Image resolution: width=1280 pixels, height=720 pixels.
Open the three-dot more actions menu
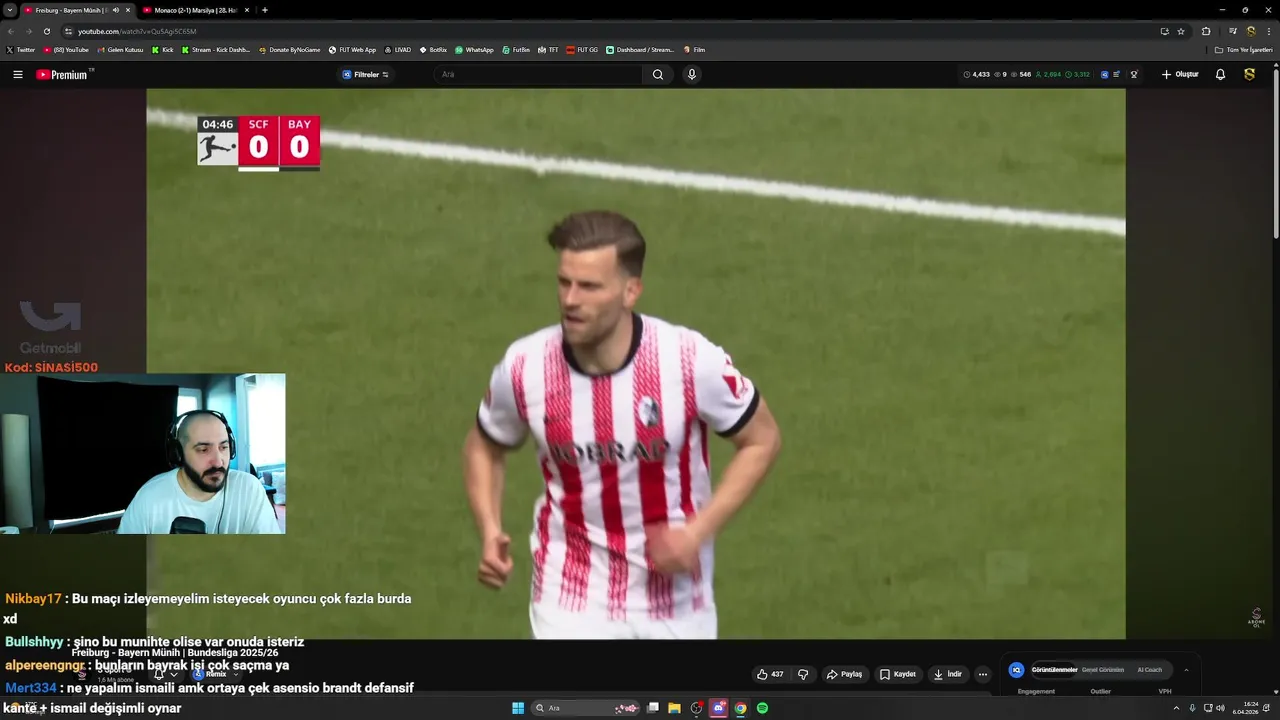(983, 674)
